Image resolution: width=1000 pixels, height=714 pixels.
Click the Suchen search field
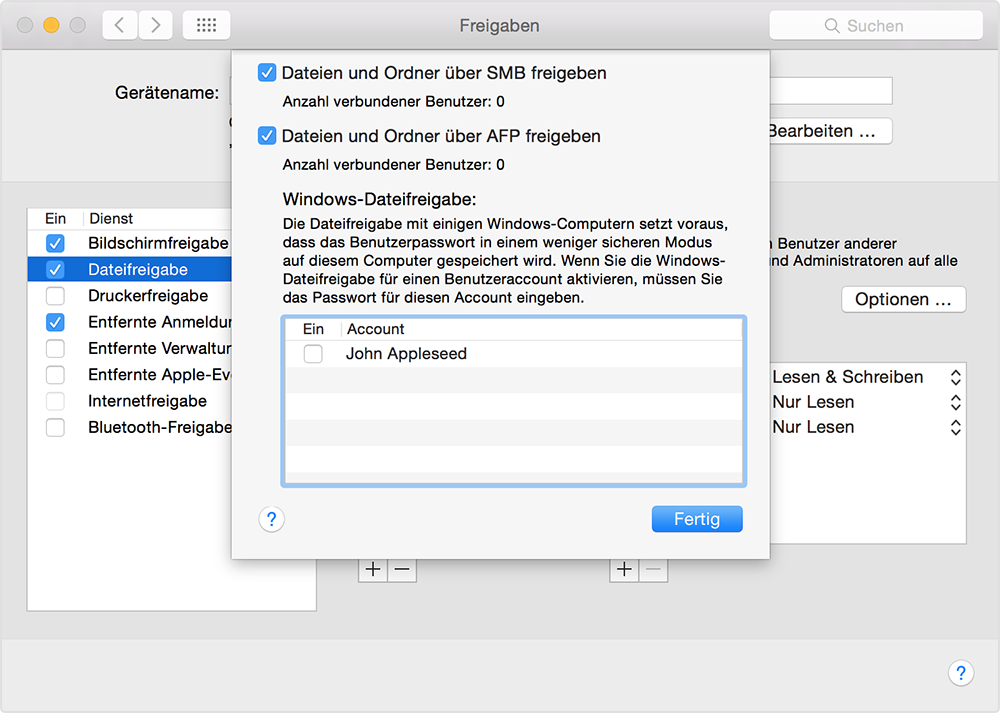[874, 26]
